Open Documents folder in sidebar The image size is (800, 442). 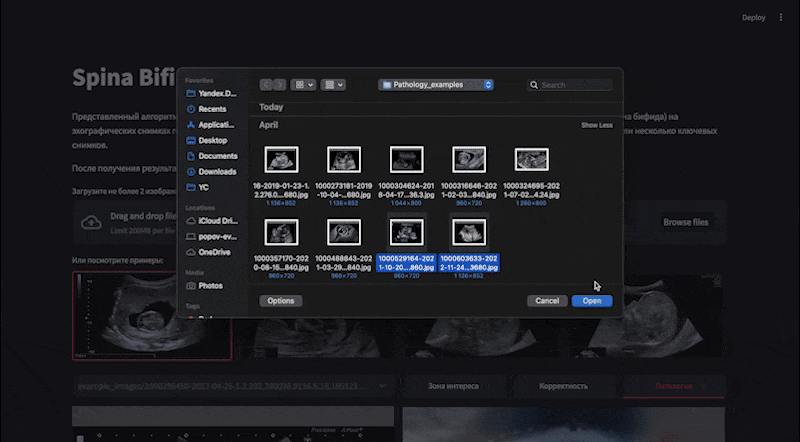point(212,156)
